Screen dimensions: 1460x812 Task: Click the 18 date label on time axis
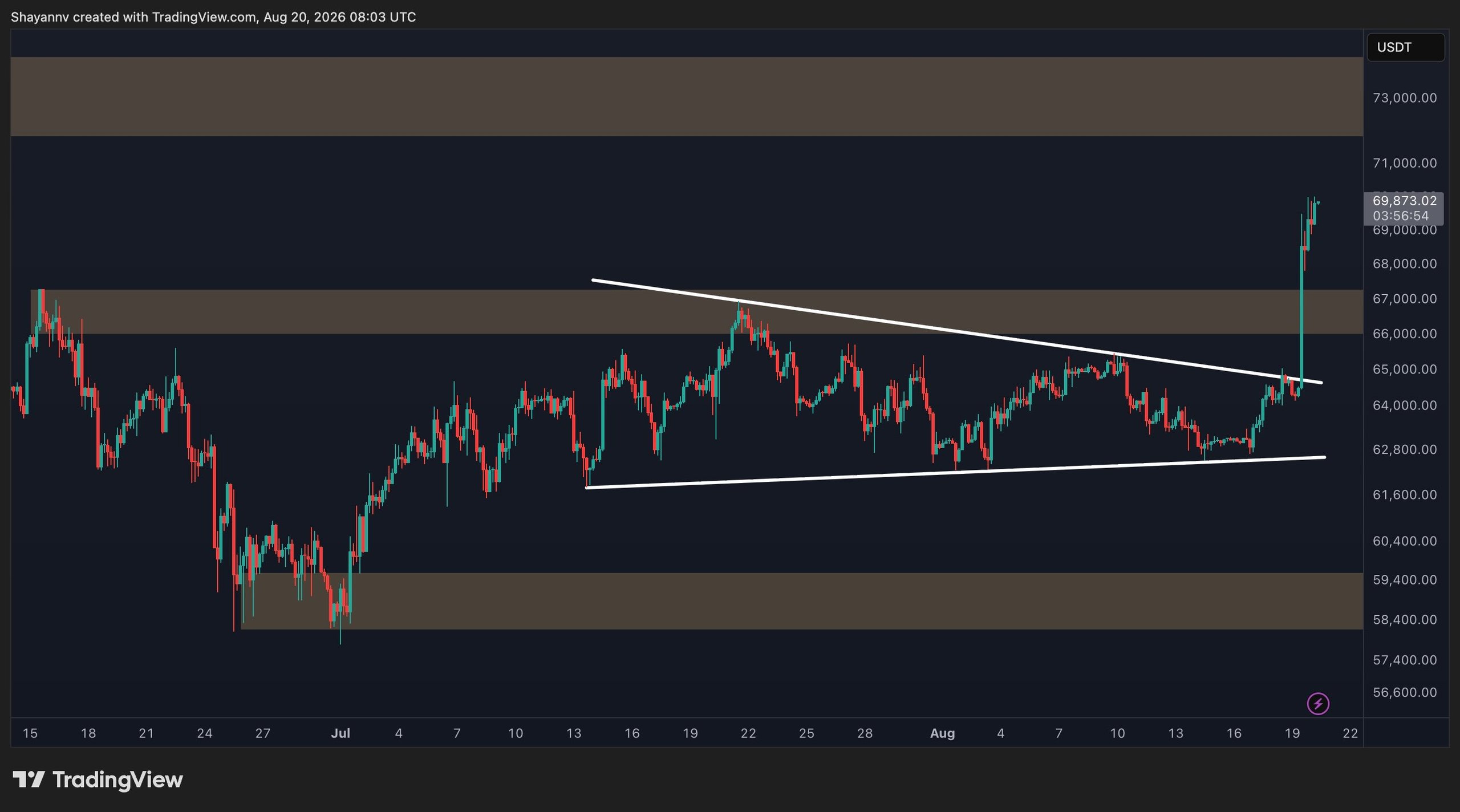coord(88,733)
